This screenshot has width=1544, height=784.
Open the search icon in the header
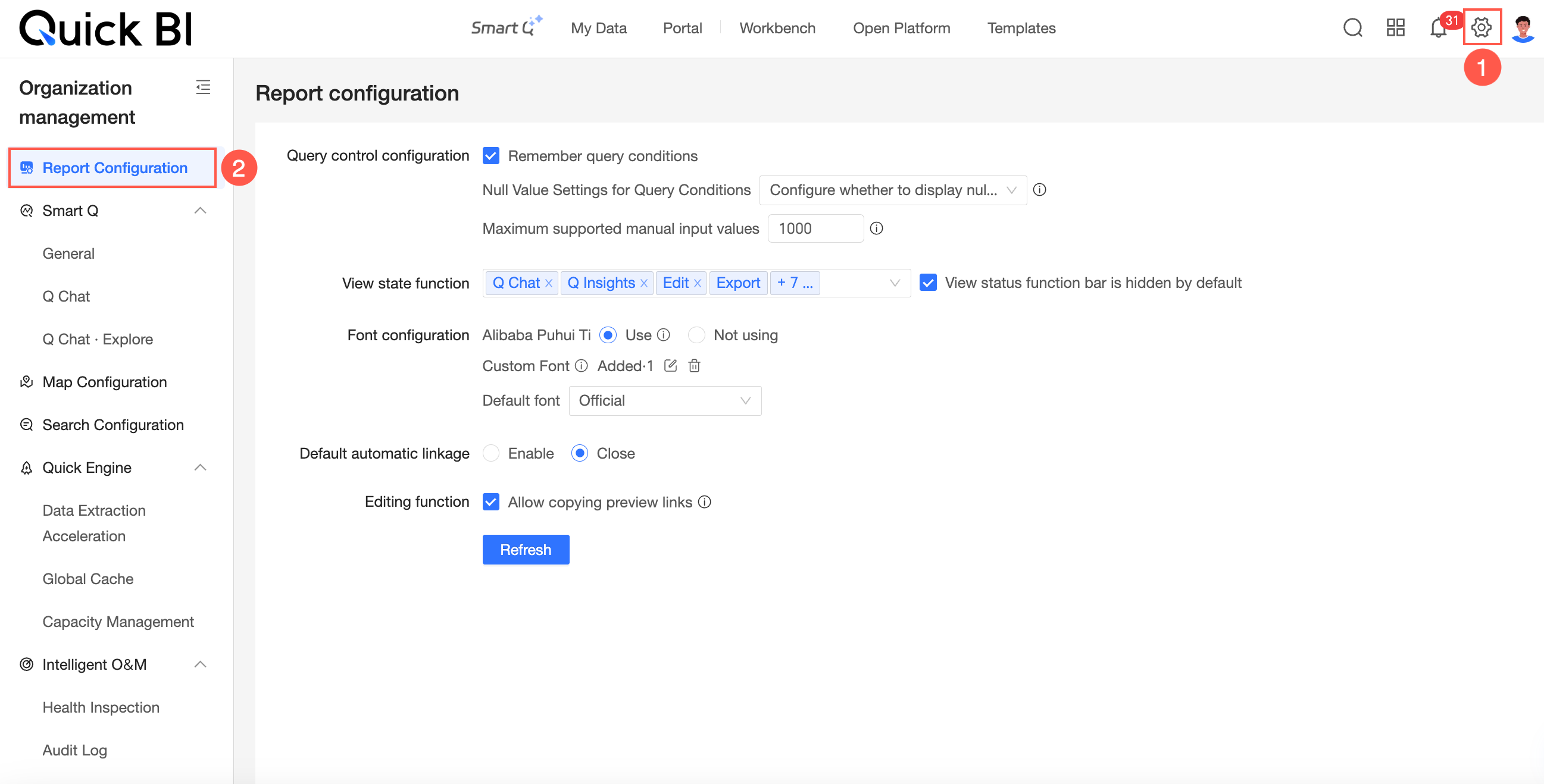[1352, 27]
